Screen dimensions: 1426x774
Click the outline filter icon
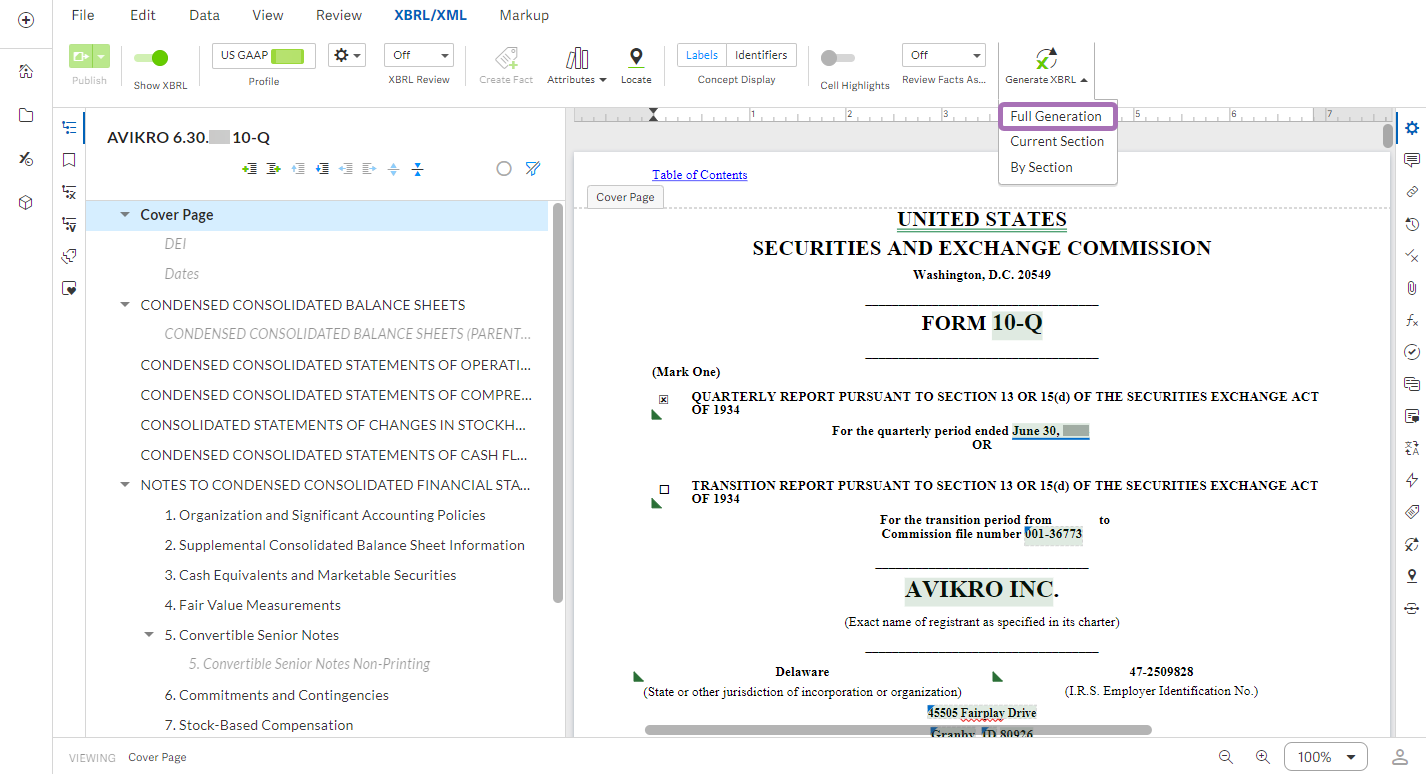click(533, 169)
